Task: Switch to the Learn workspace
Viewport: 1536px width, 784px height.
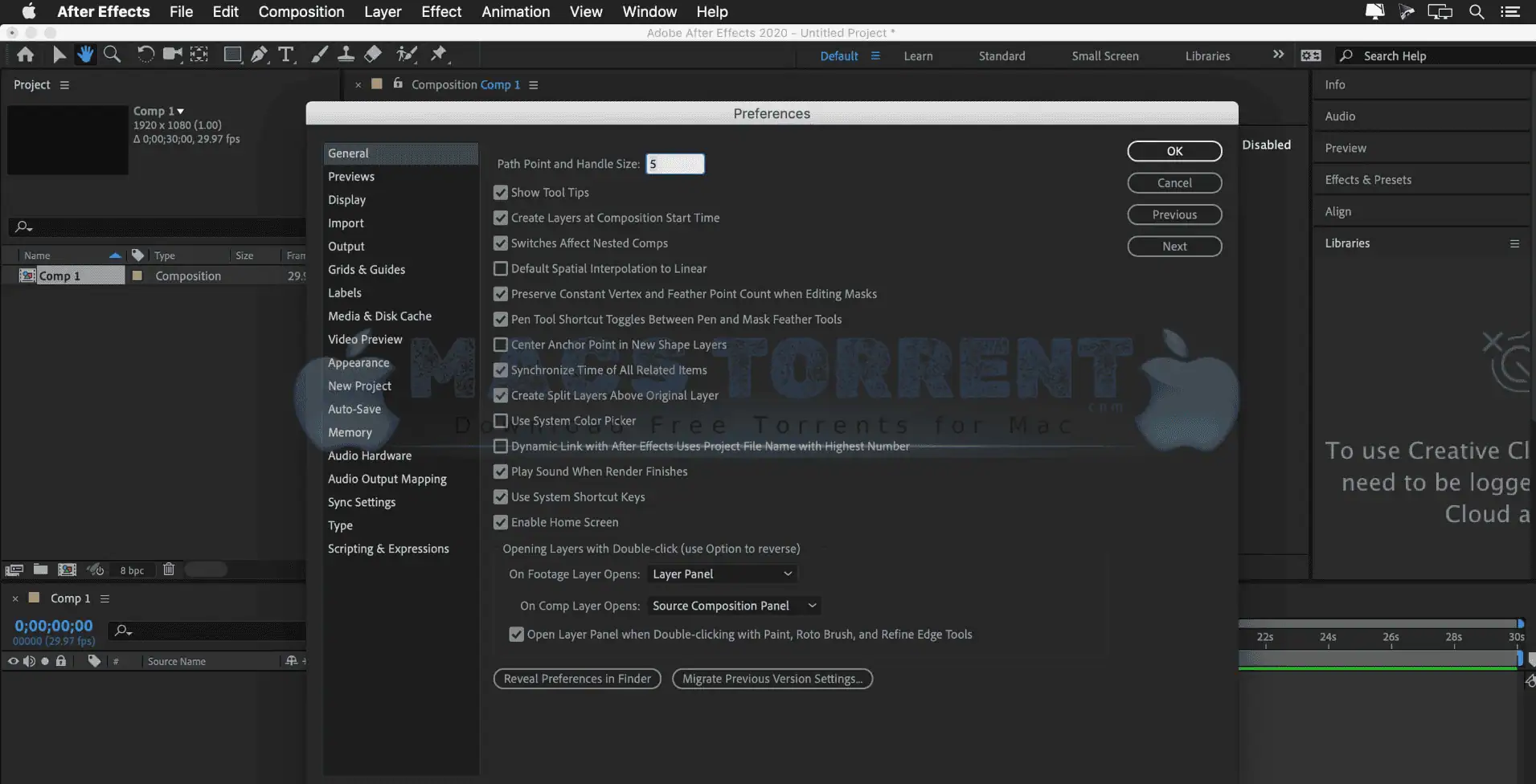Action: click(x=918, y=56)
